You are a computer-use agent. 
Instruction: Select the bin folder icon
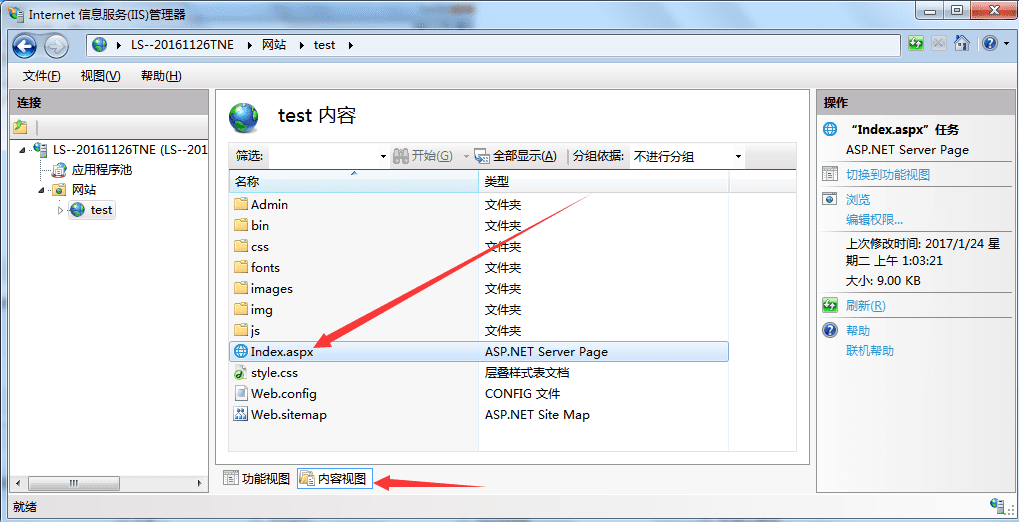241,225
